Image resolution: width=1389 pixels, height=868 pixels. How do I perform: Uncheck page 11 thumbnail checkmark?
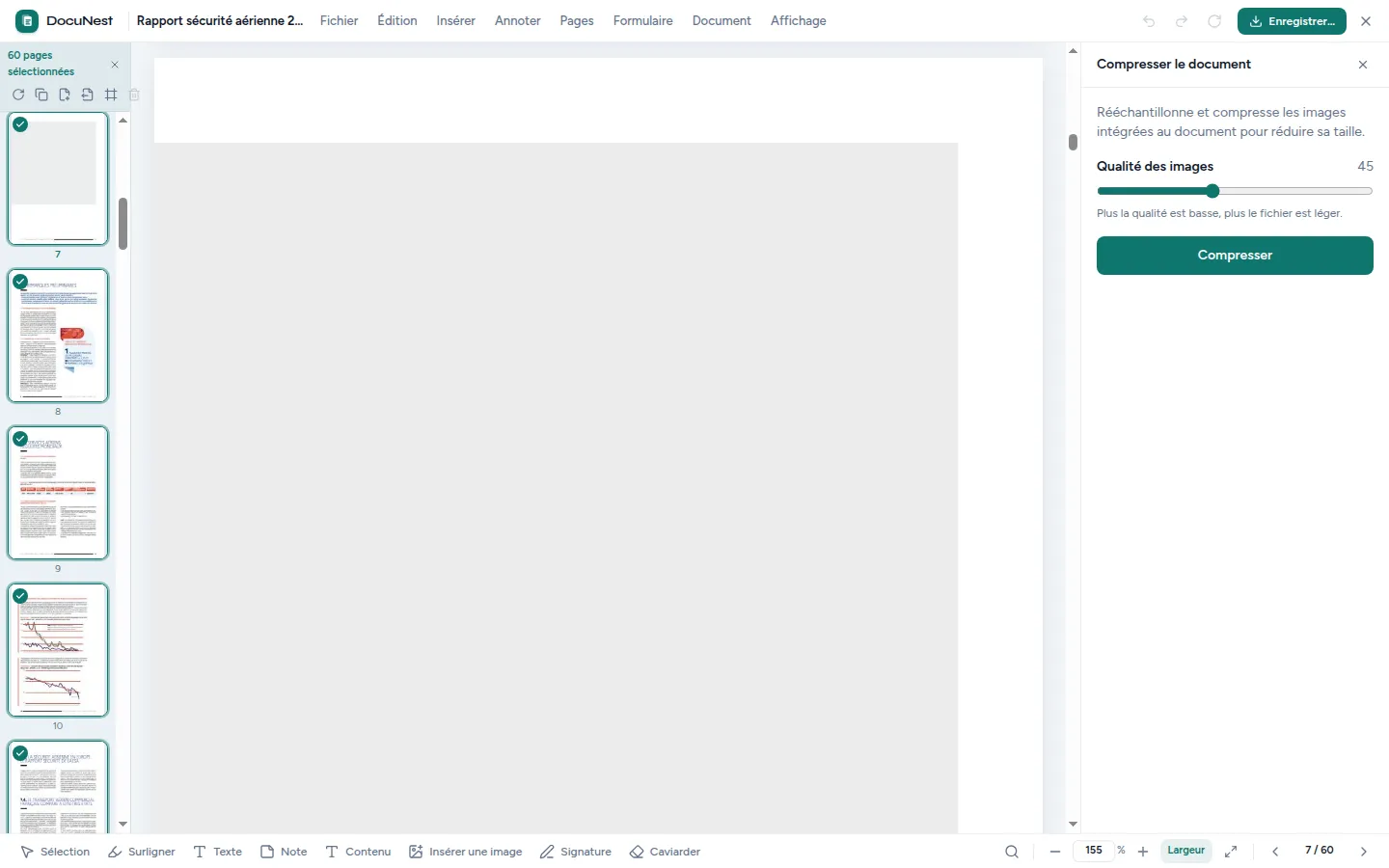tap(20, 753)
